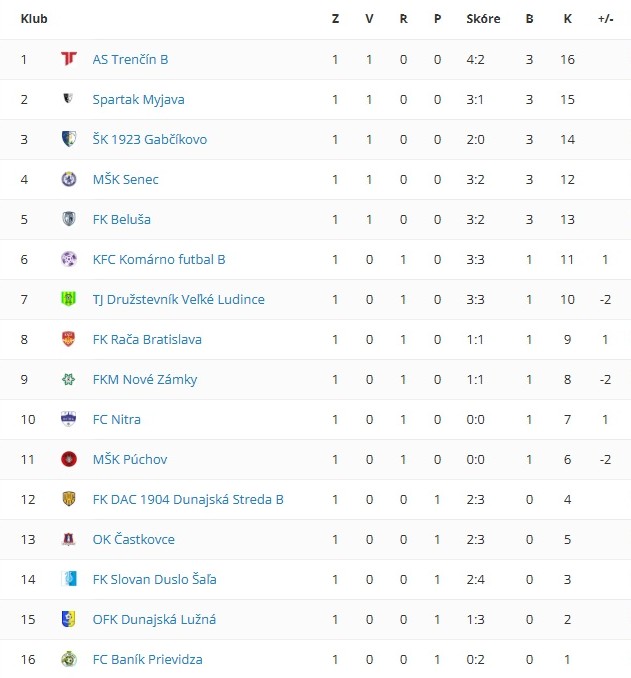Open the FK Slovan Duslo Šaľa link
Image resolution: width=631 pixels, height=678 pixels.
(154, 579)
